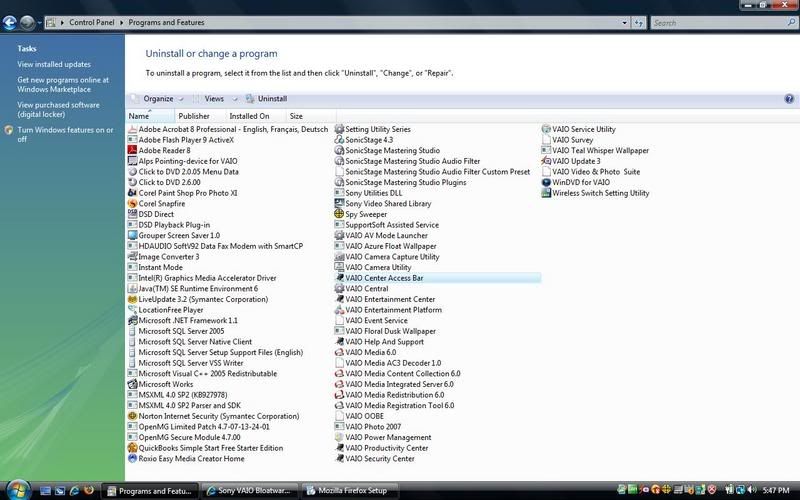Click the Back navigation arrow
800x500 pixels.
tap(9, 22)
